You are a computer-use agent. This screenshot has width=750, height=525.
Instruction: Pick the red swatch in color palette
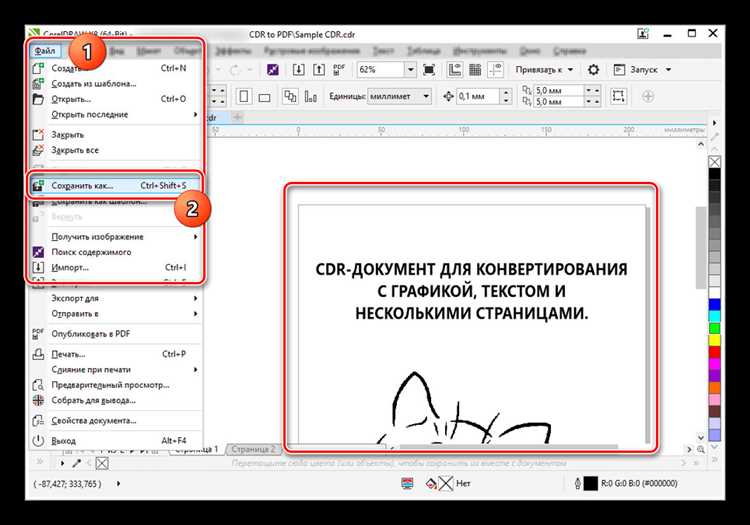(714, 352)
